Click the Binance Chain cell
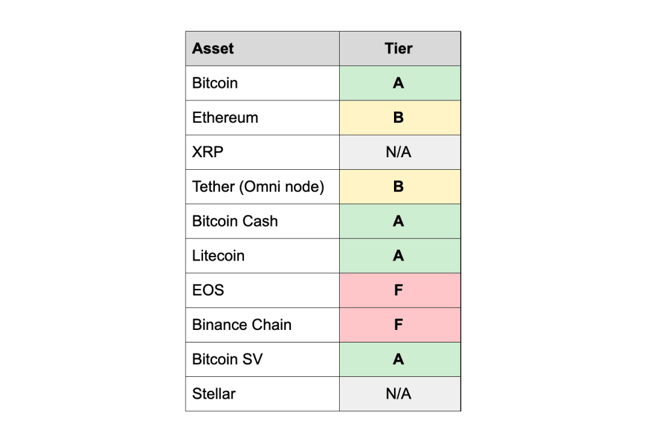The width and height of the screenshot is (660, 439). point(262,325)
